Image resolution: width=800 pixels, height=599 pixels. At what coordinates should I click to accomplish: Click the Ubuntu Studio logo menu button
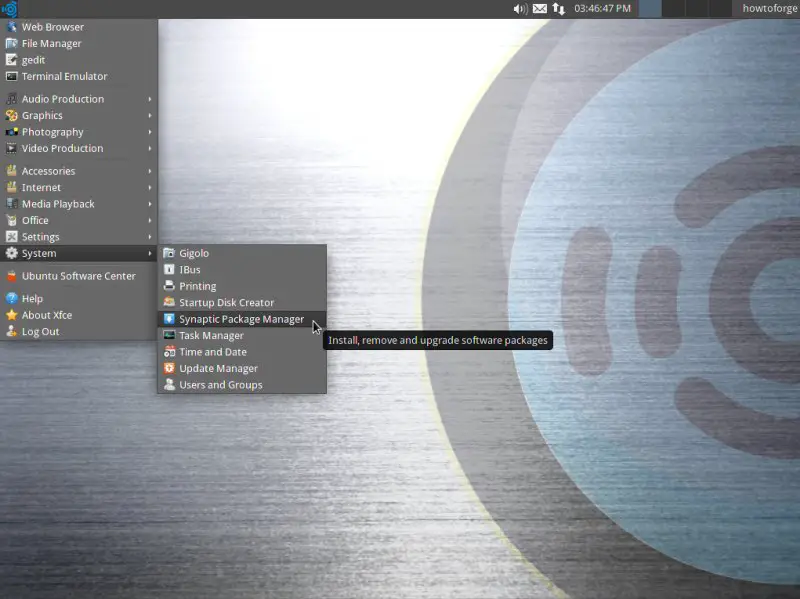(9, 9)
